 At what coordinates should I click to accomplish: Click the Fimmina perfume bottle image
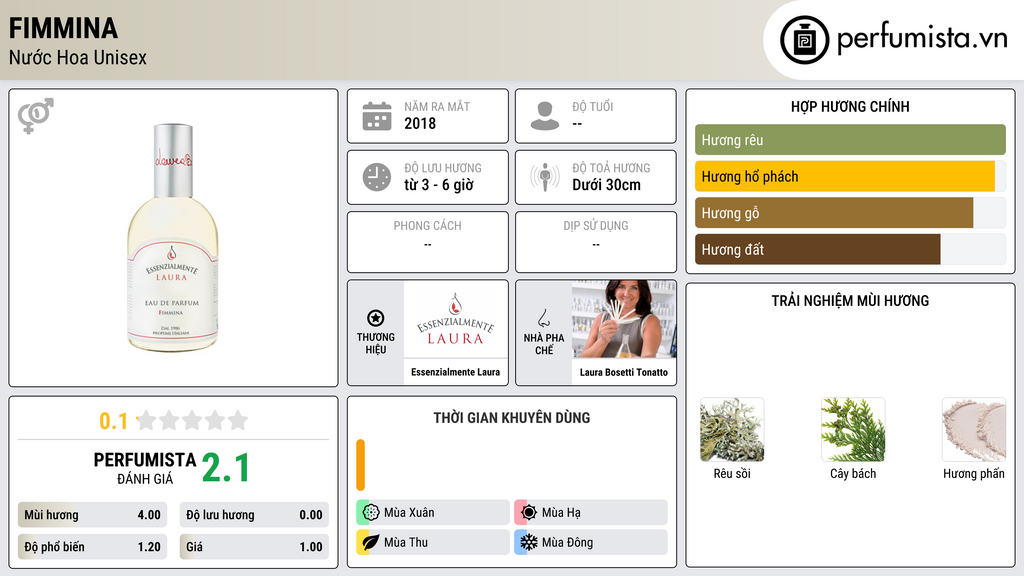172,238
